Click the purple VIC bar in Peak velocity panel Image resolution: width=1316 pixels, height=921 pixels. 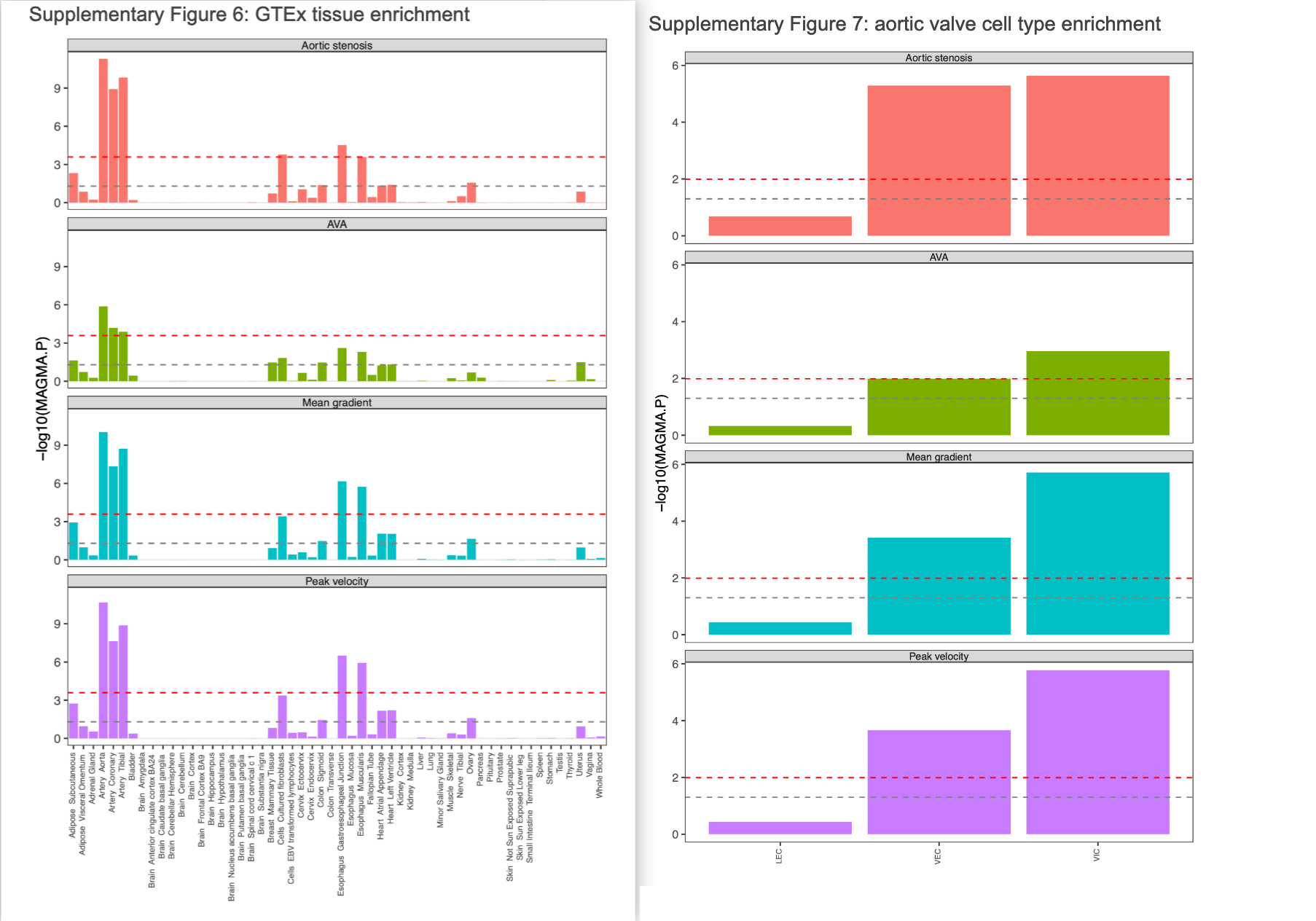(x=1097, y=752)
